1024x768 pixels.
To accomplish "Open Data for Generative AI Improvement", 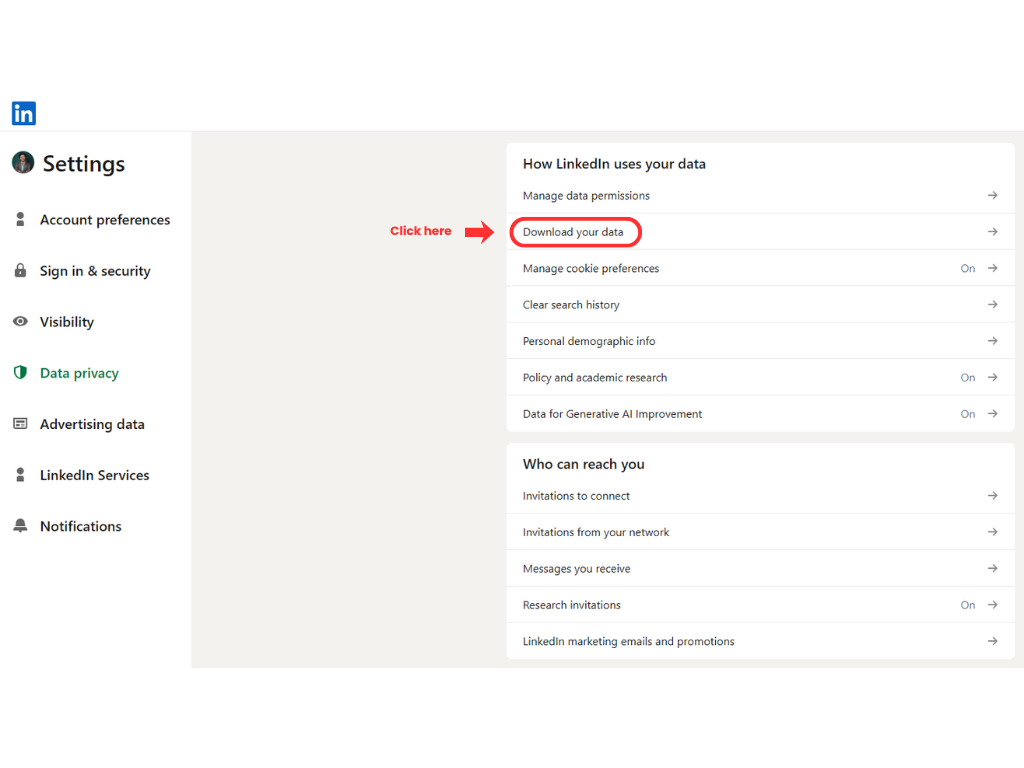I will point(760,414).
